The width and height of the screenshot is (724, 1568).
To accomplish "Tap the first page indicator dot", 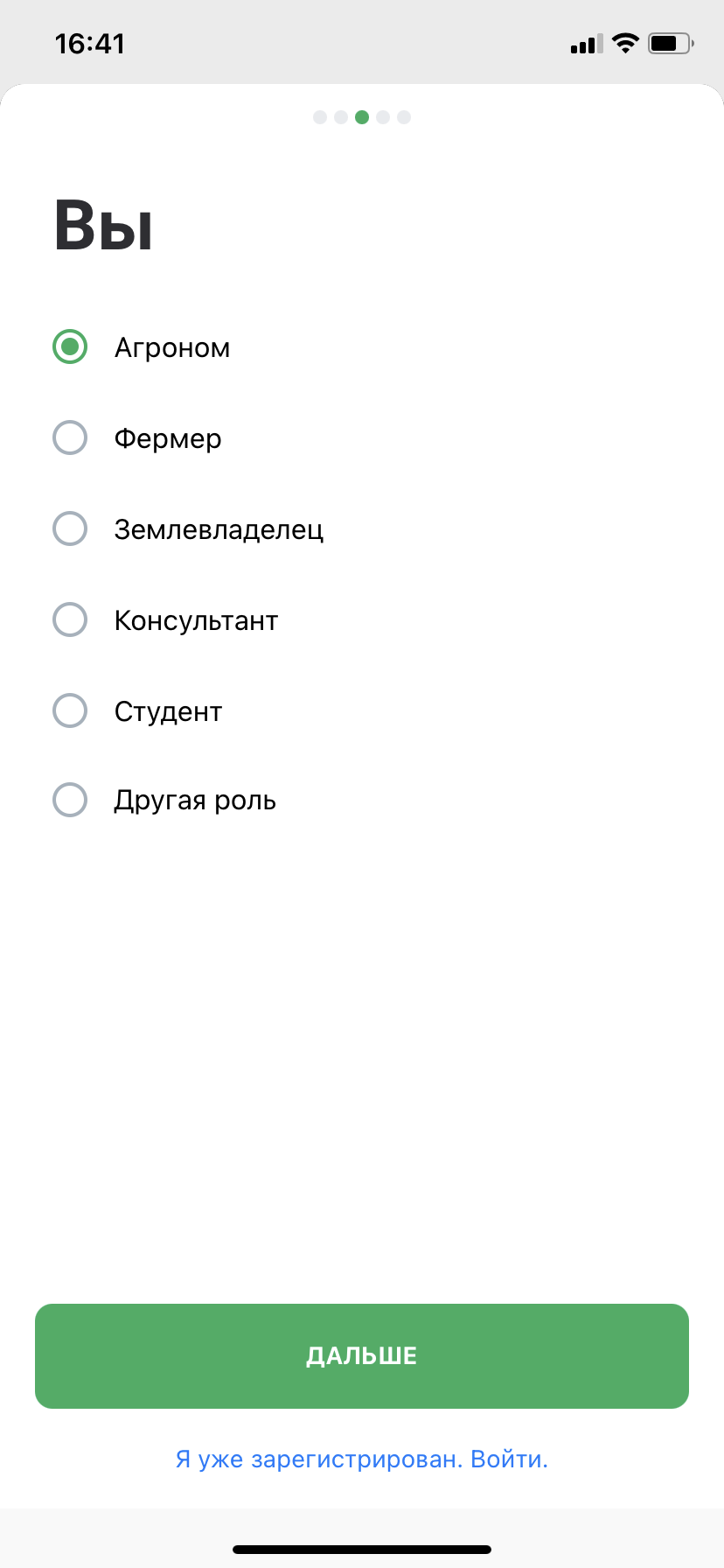I will click(x=320, y=117).
